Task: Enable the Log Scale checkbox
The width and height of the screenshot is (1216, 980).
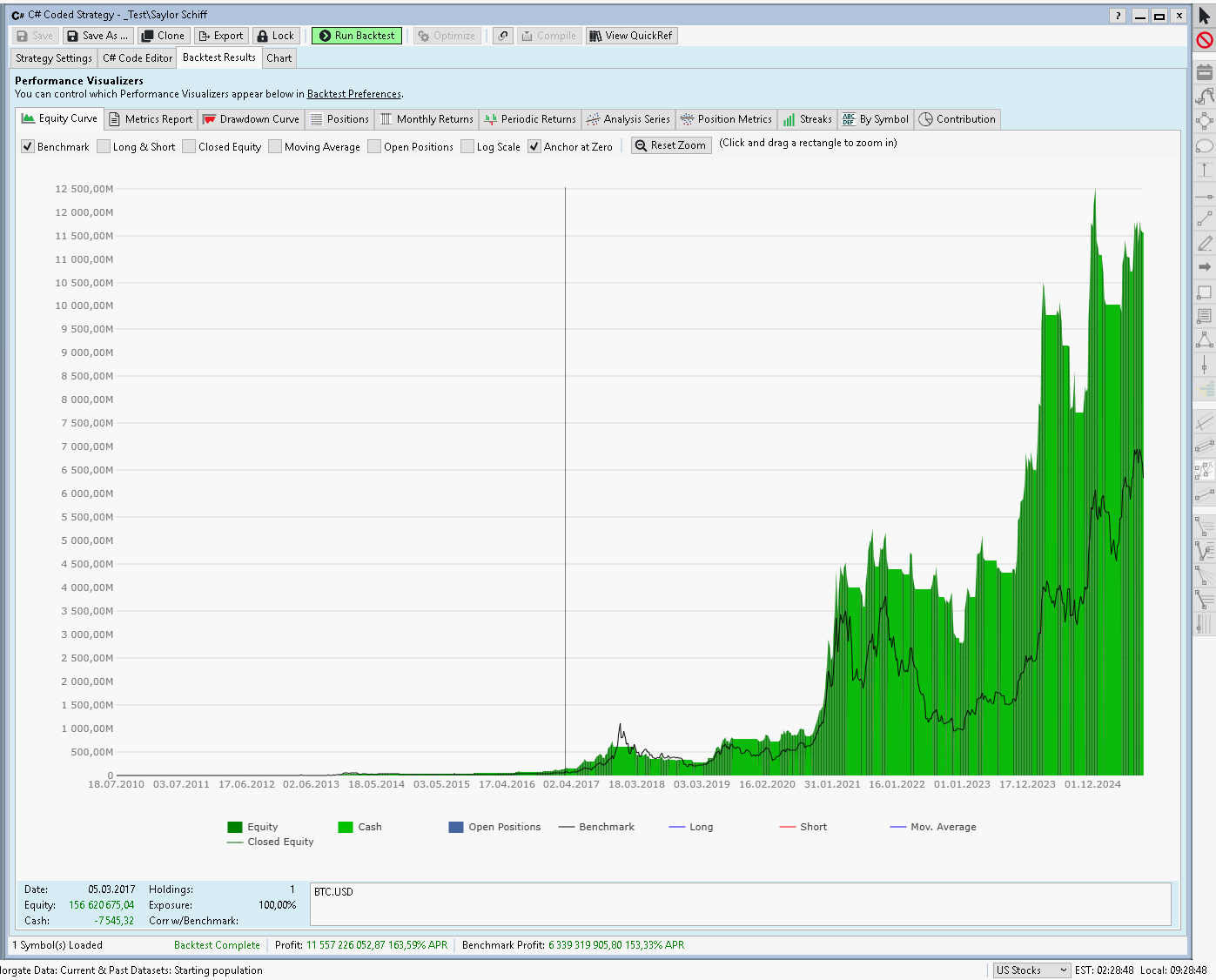Action: pos(467,147)
